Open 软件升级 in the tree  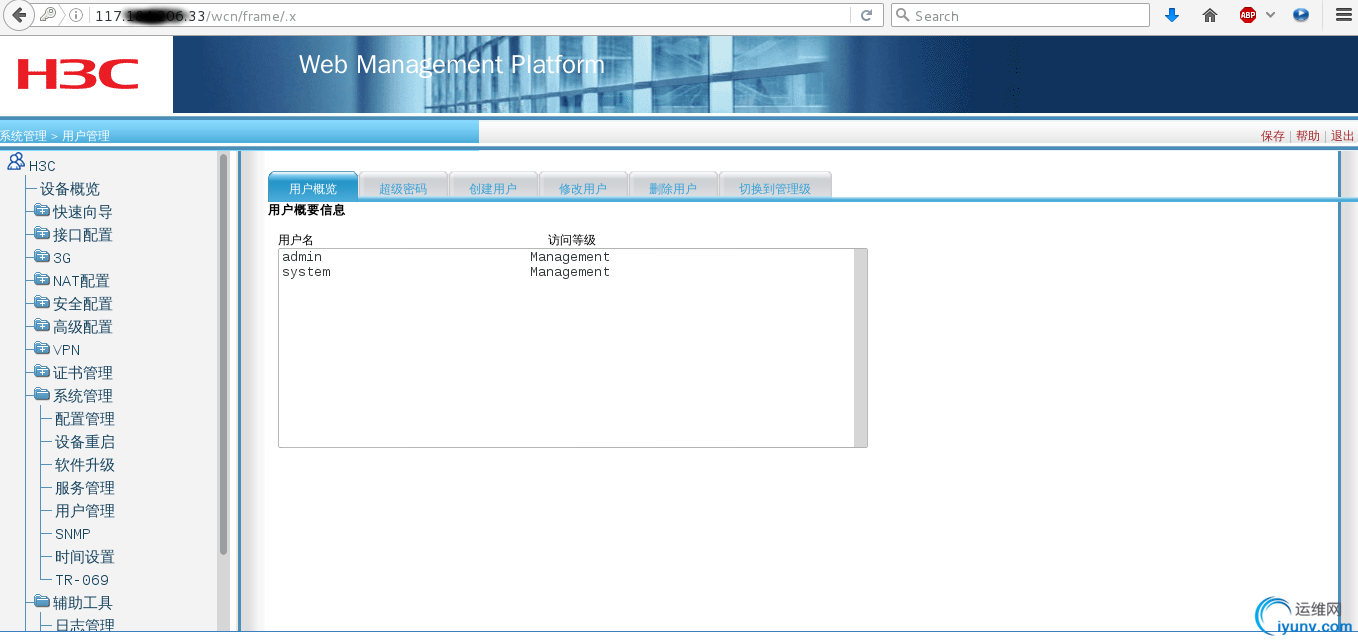(x=85, y=465)
